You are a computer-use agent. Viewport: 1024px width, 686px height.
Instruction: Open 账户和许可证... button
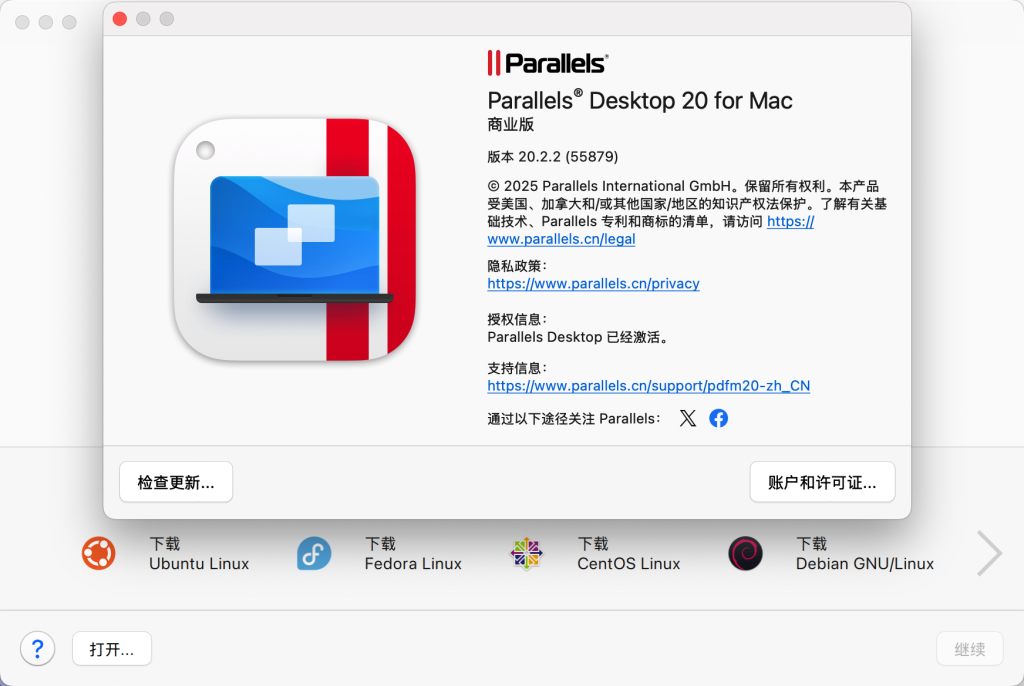(x=822, y=482)
